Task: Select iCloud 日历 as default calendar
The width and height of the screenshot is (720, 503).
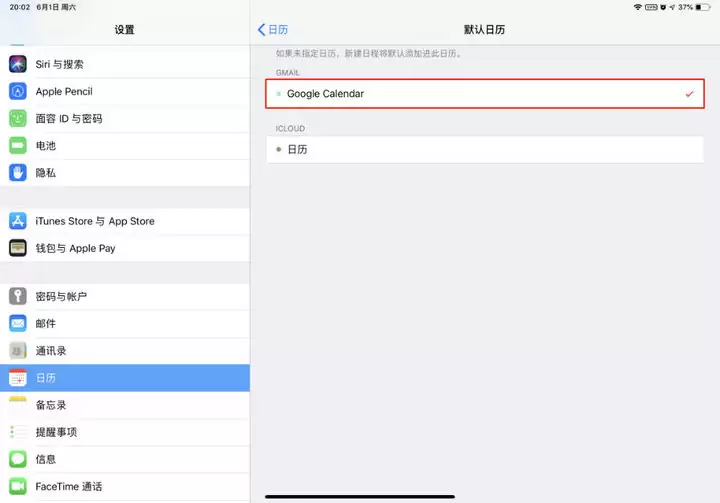Action: pos(485,149)
